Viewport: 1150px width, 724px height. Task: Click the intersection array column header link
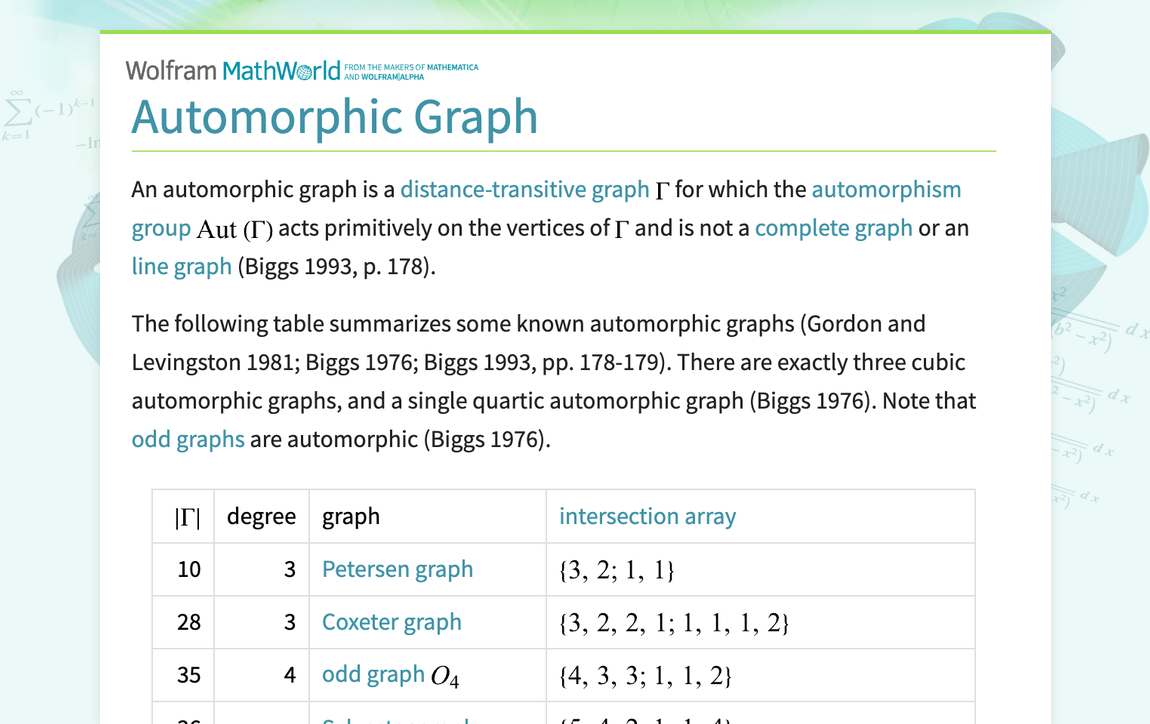(647, 516)
